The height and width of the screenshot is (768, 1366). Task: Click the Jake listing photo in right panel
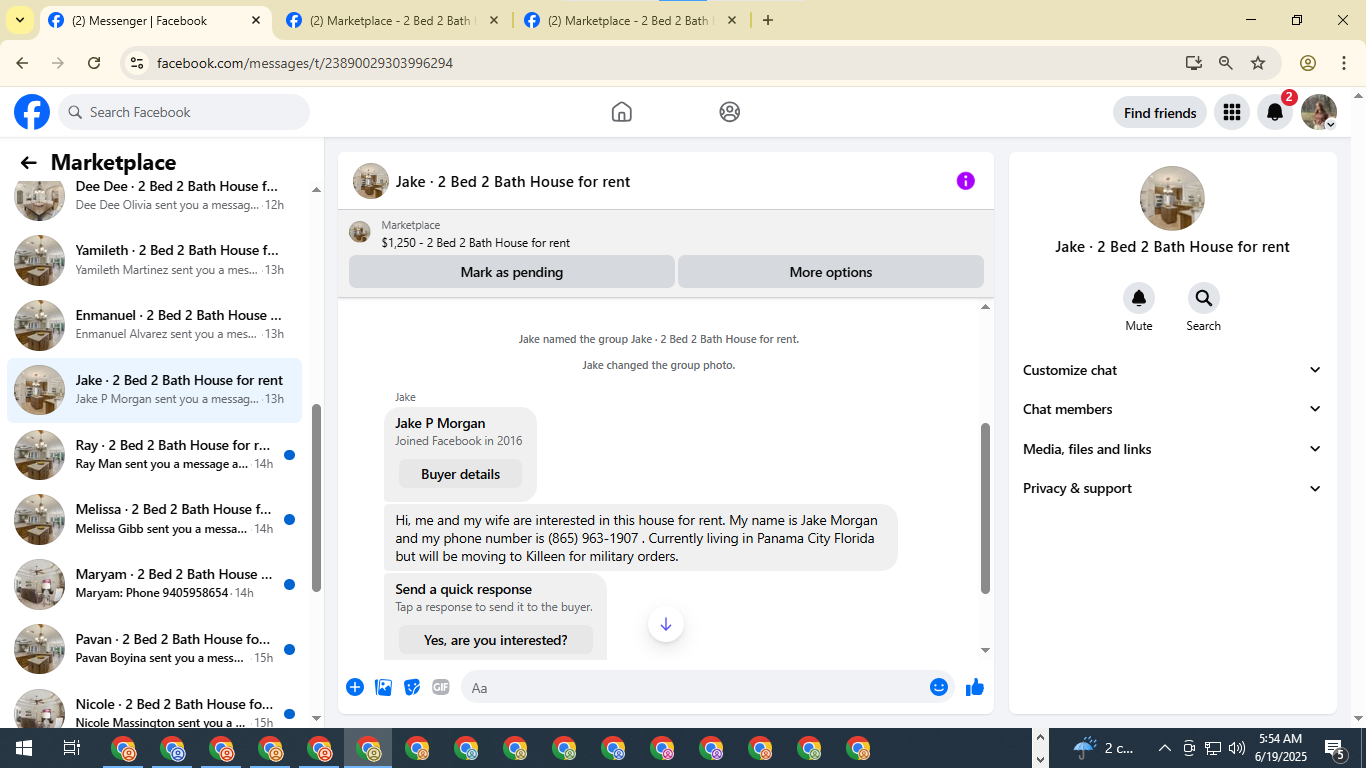1172,198
